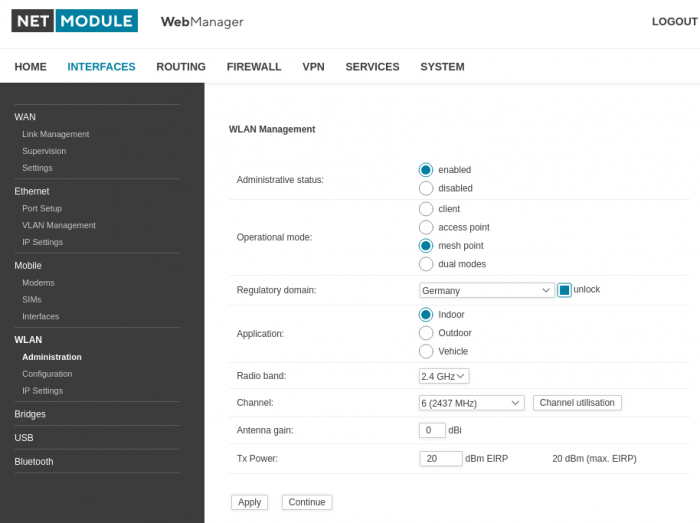This screenshot has width=700, height=523.
Task: Open Link Management under WAN
Action: 55,134
